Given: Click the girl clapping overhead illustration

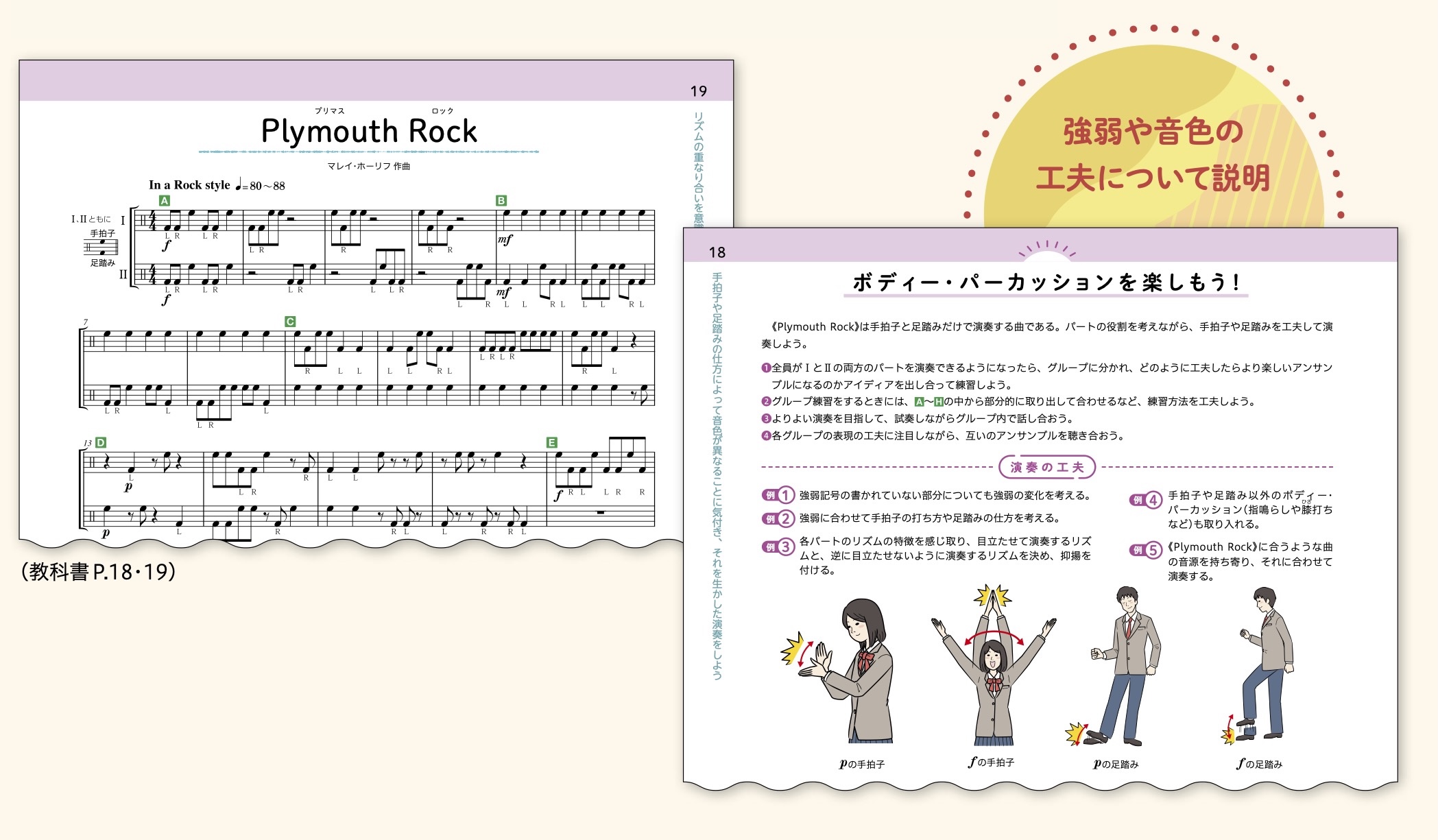Looking at the screenshot, I should [993, 669].
